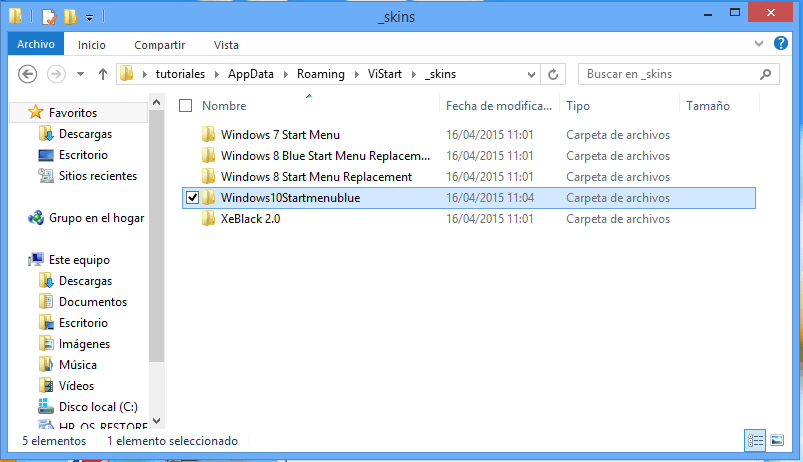Open Sitios recientes in the sidebar

pyautogui.click(x=98, y=176)
